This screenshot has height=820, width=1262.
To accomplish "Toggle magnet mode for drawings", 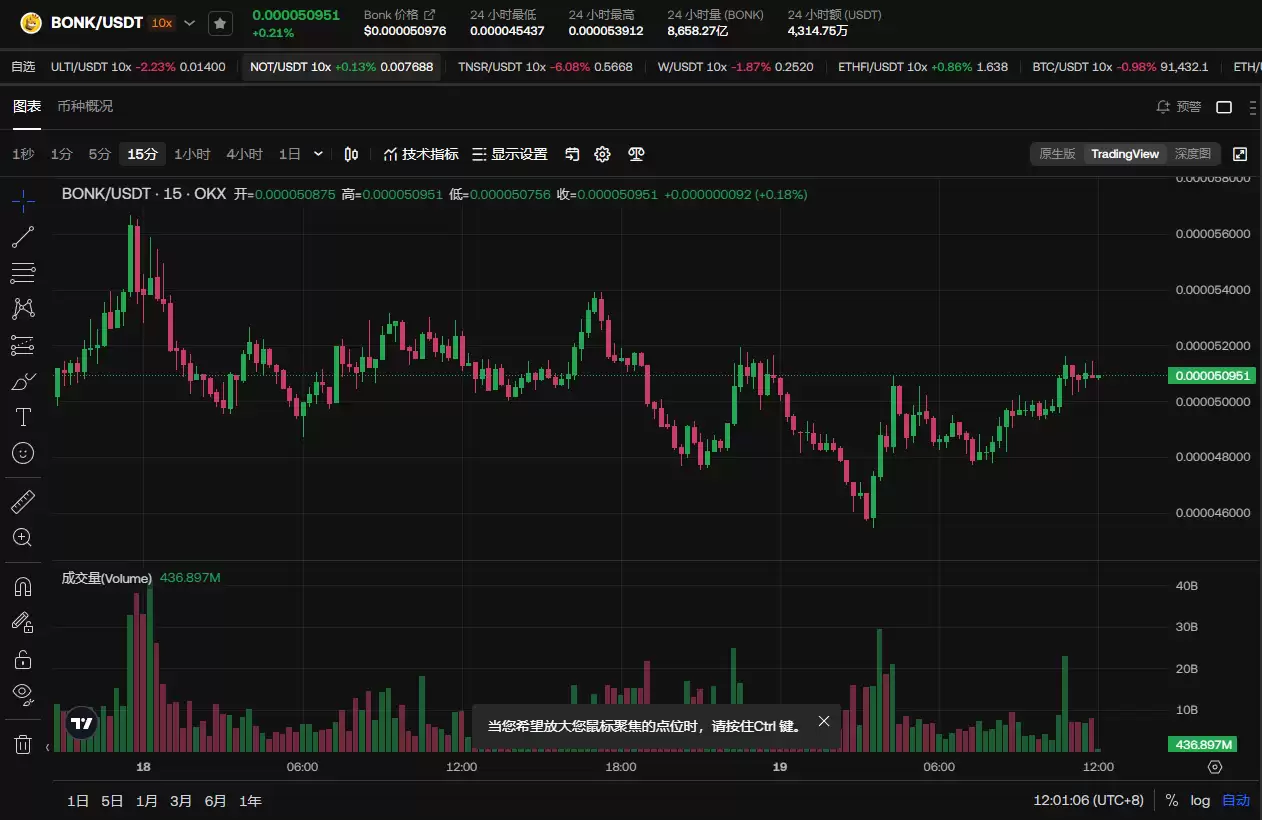I will (23, 587).
